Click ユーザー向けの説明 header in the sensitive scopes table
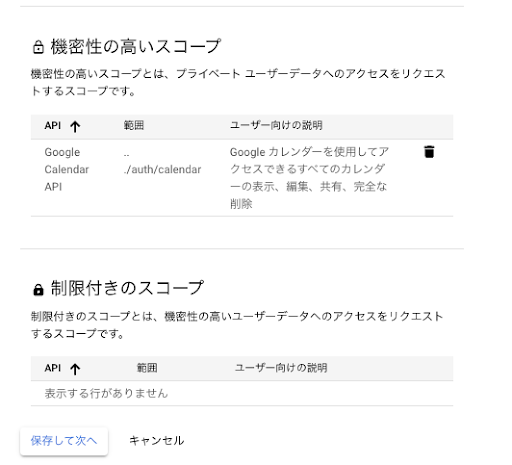 click(x=276, y=125)
